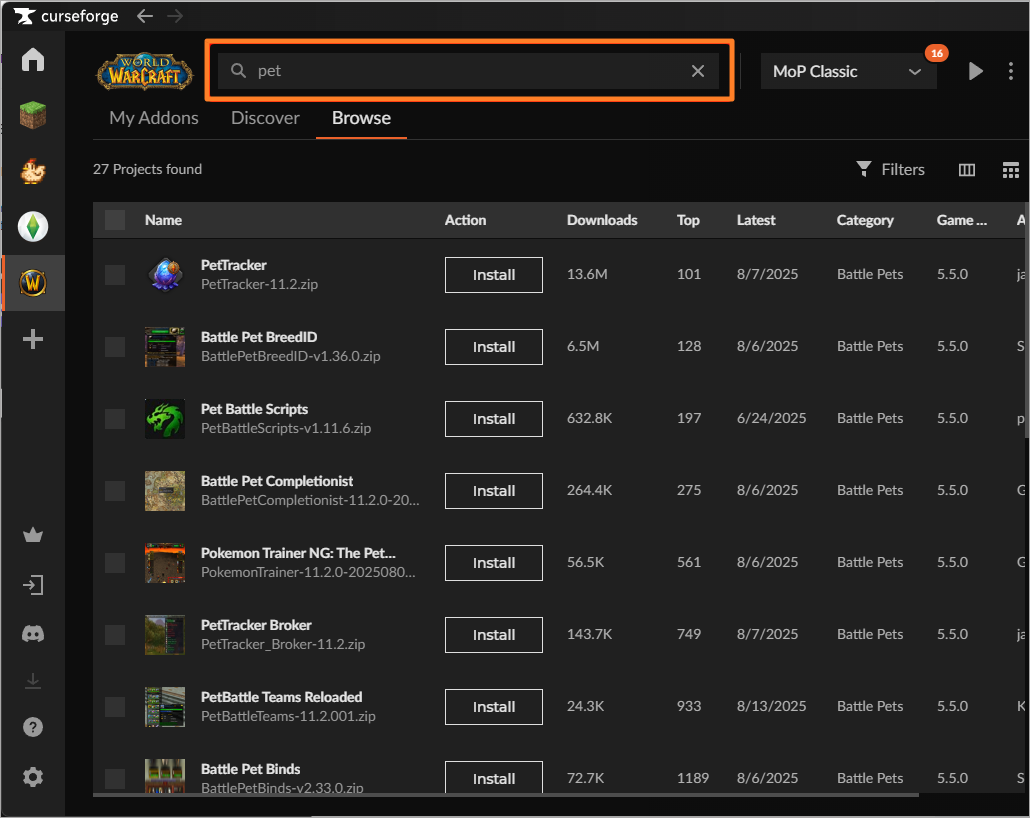Open the three-dot more options menu
This screenshot has height=818, width=1030.
tap(1010, 71)
